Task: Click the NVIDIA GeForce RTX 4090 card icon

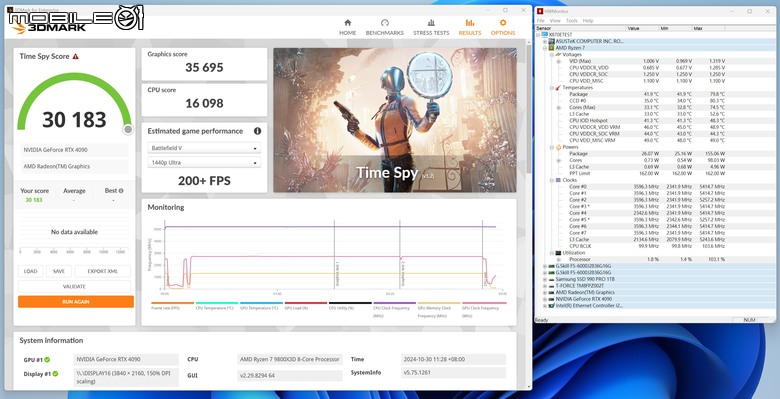Action: [x=551, y=299]
